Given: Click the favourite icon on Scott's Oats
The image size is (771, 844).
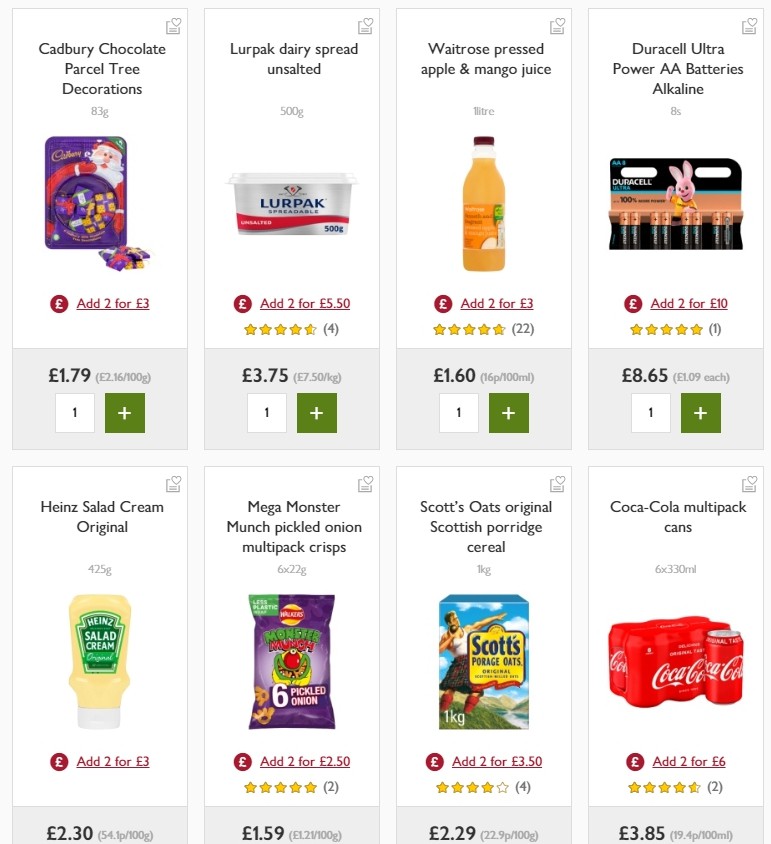Looking at the screenshot, I should tap(557, 484).
